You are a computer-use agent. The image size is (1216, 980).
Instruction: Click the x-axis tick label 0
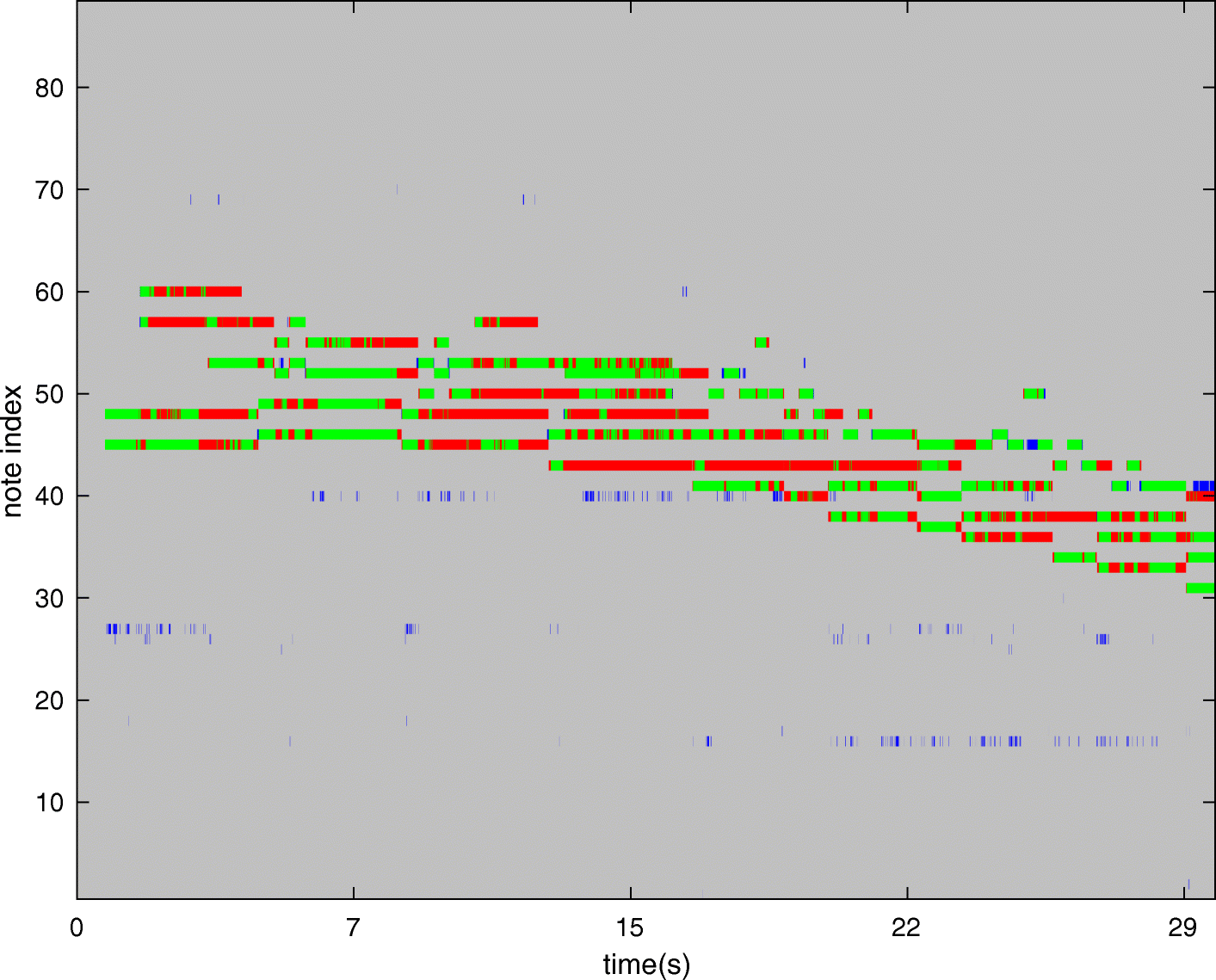coord(77,928)
